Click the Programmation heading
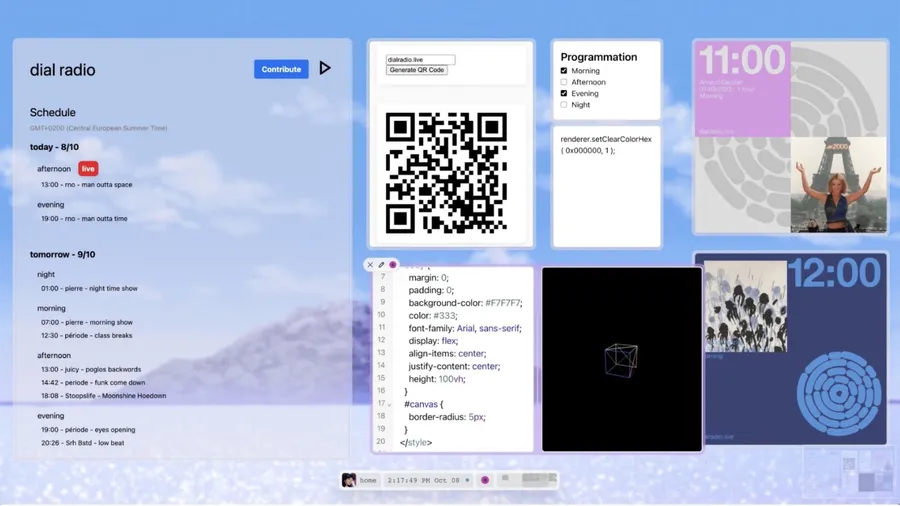The height and width of the screenshot is (506, 900). pyautogui.click(x=599, y=57)
